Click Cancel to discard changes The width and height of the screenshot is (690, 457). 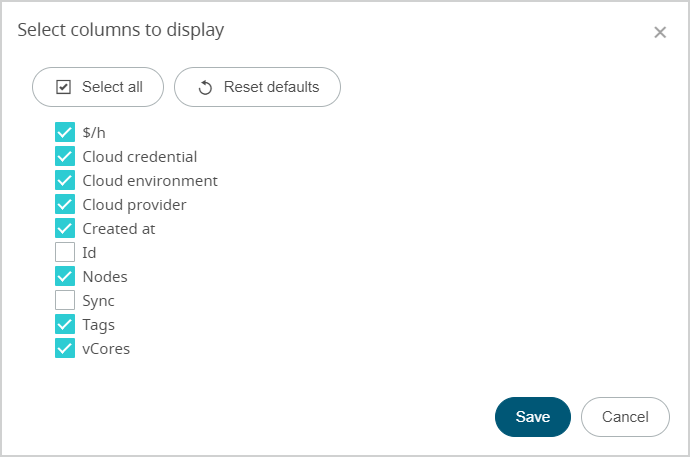(625, 417)
